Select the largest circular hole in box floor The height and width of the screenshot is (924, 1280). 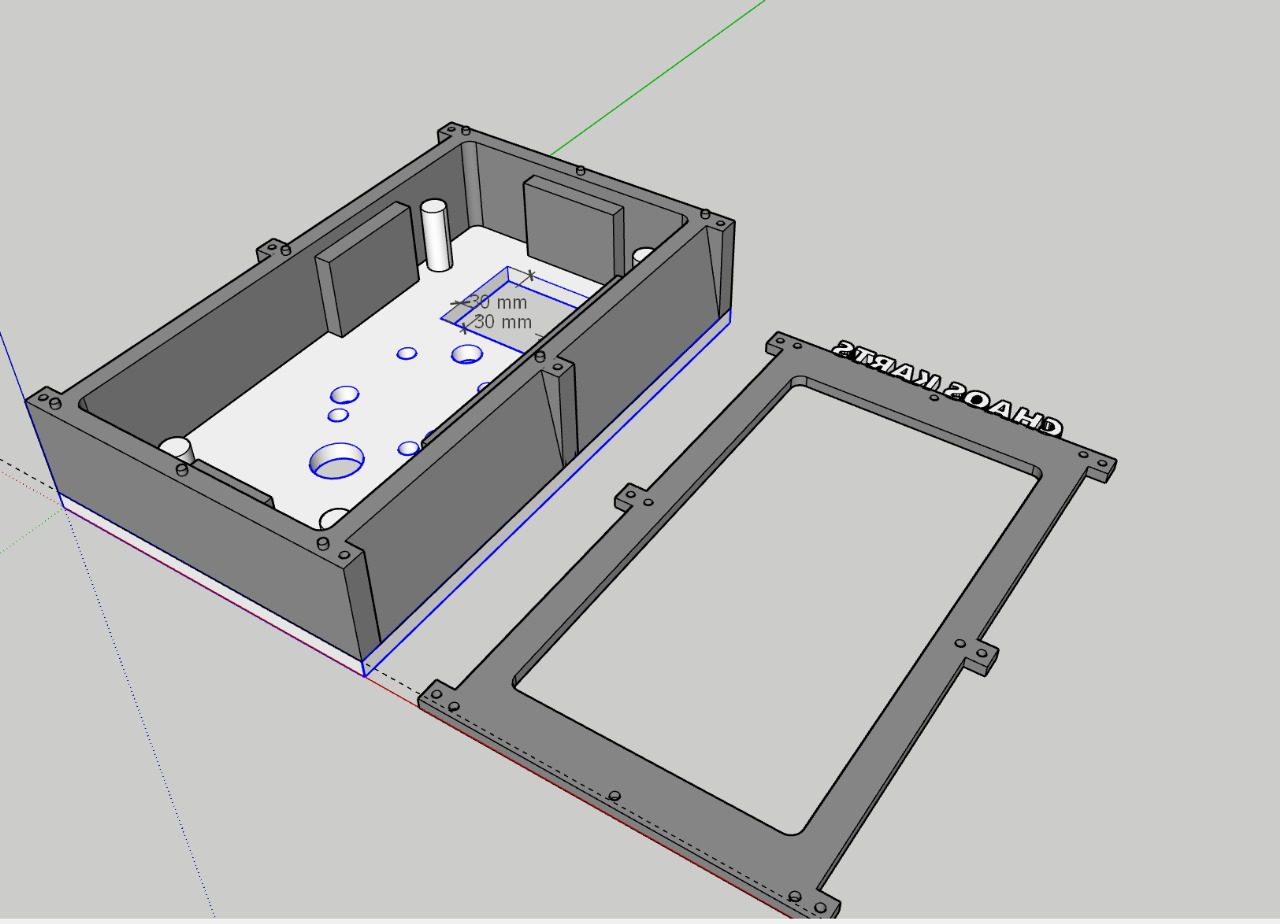pos(336,461)
